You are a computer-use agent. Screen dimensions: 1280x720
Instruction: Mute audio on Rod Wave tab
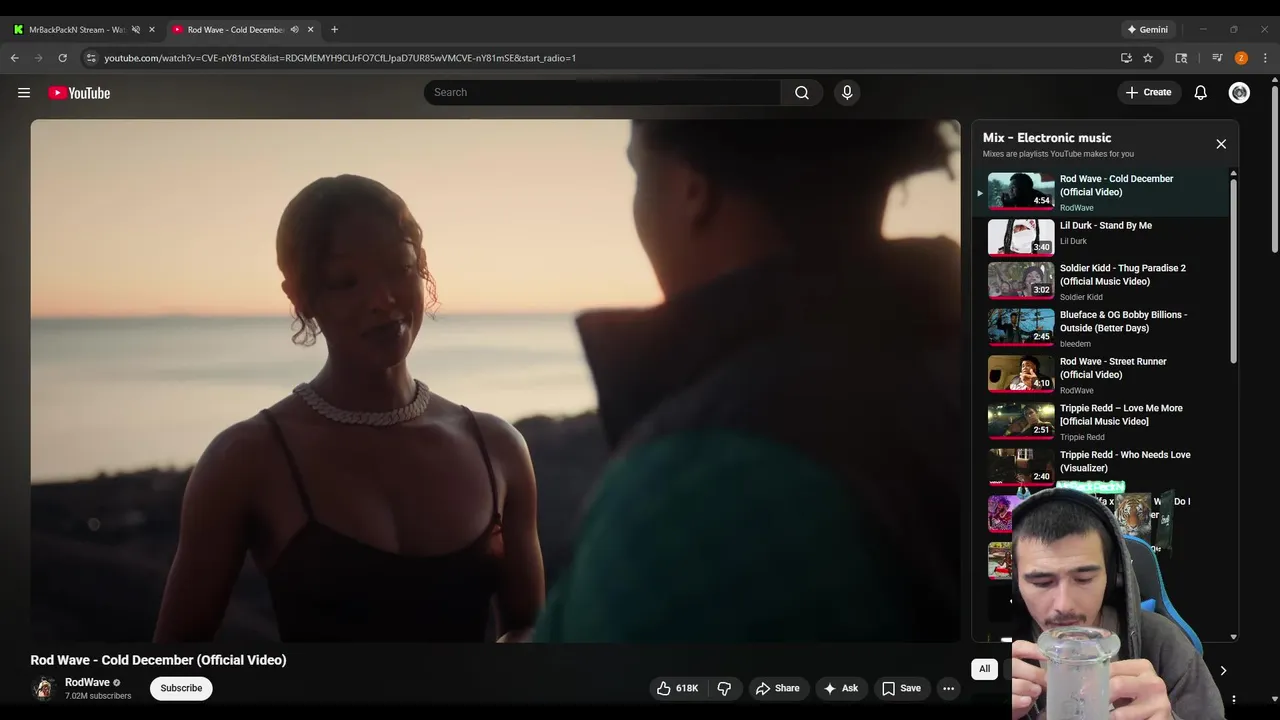pos(294,30)
